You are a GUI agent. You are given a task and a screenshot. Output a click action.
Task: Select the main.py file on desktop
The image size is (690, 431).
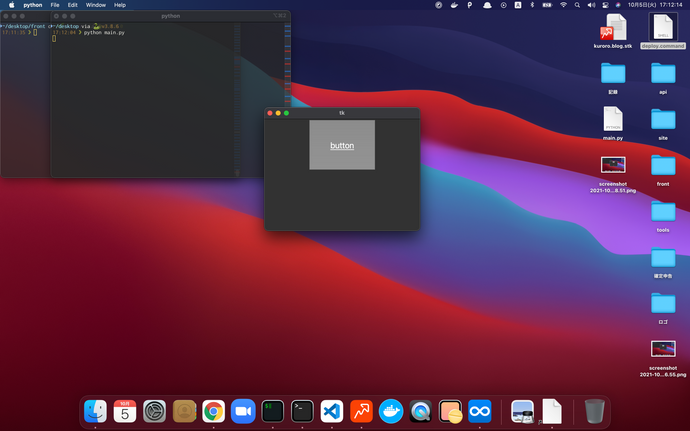pyautogui.click(x=613, y=123)
